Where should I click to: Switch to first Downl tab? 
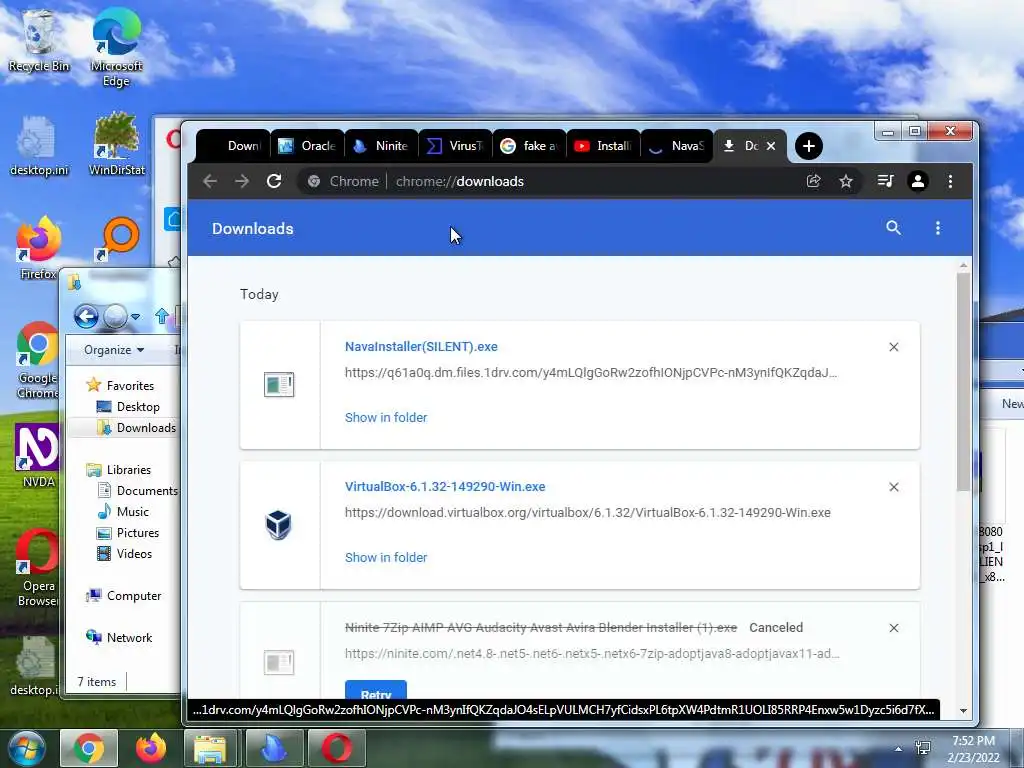coord(232,146)
